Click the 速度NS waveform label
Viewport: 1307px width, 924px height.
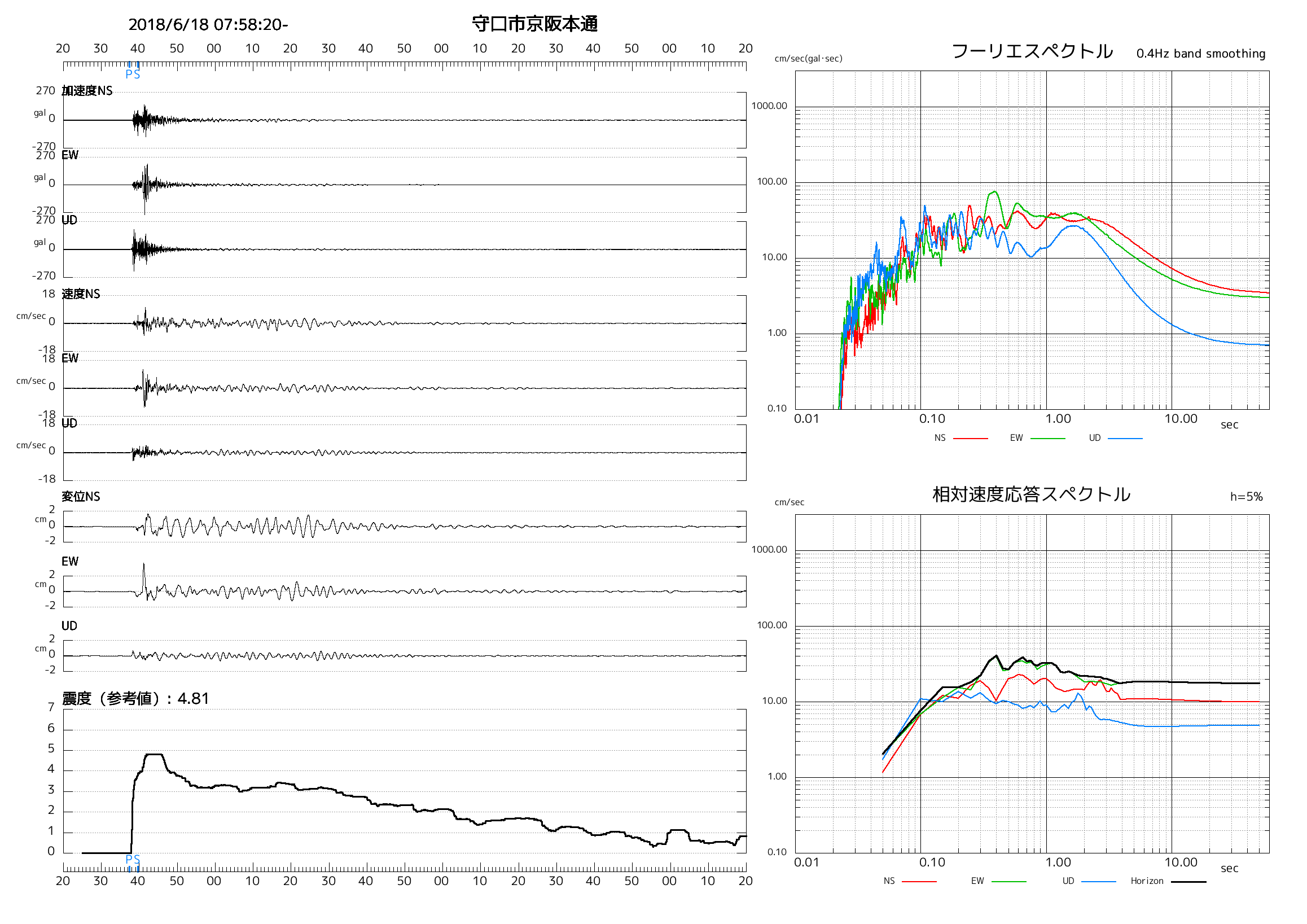pos(81,294)
